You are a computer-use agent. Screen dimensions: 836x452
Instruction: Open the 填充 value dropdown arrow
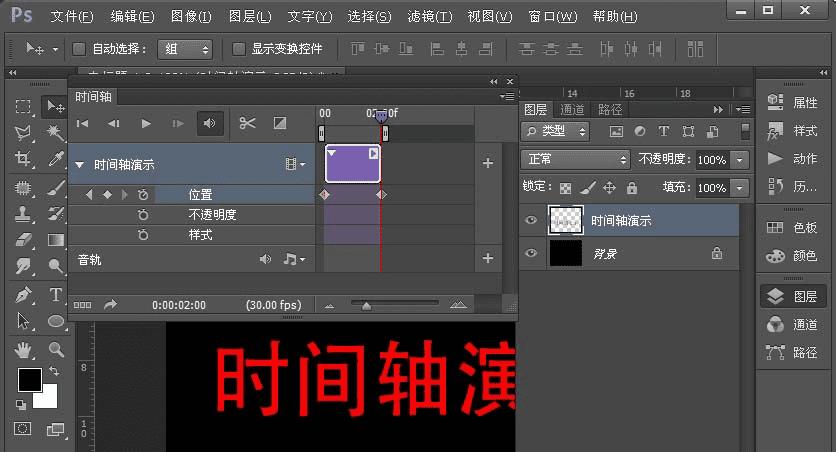point(739,188)
